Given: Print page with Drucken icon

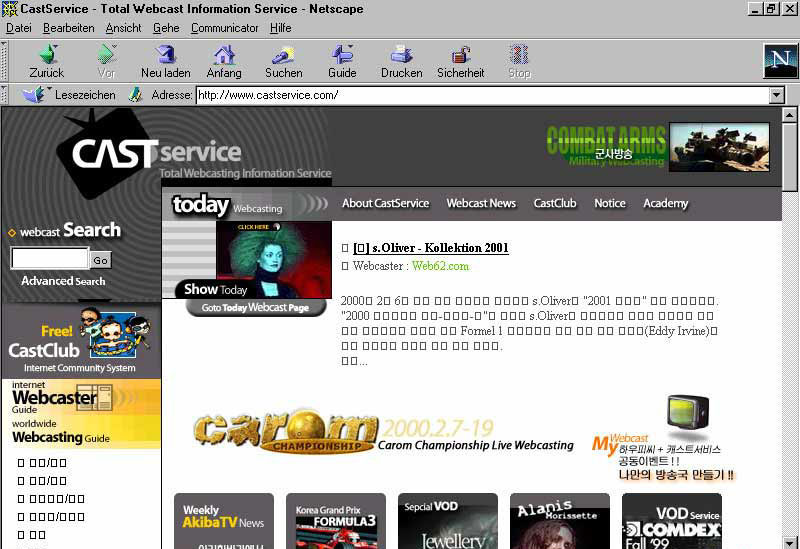Looking at the screenshot, I should pos(402,55).
